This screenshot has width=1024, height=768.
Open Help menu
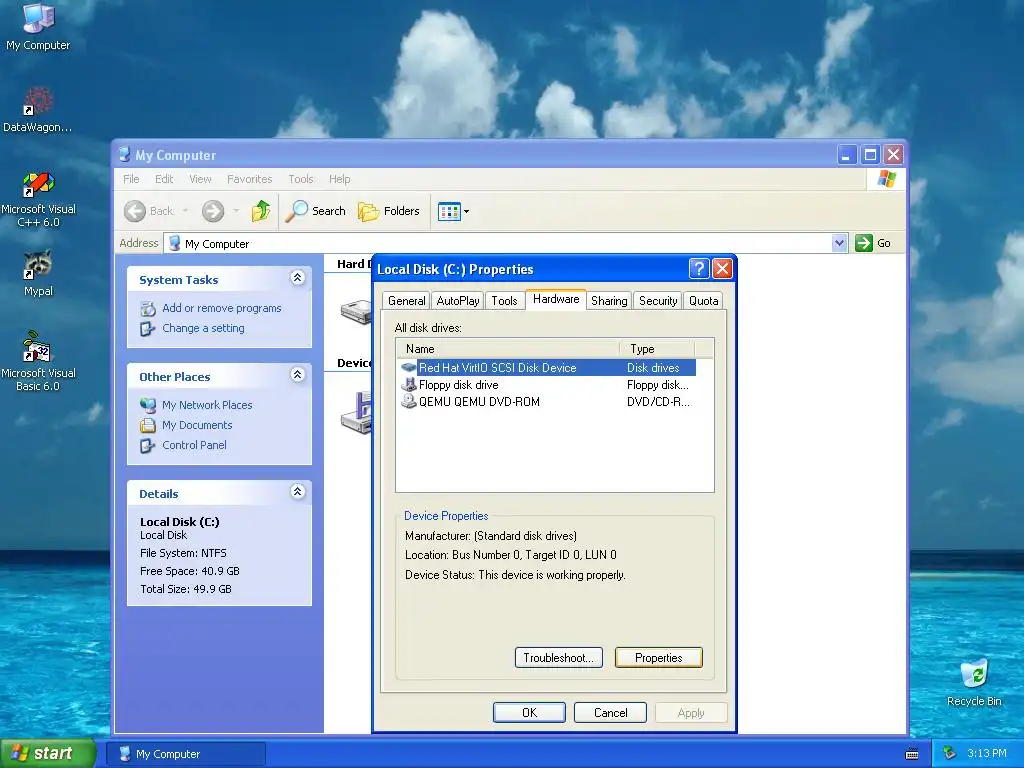pos(340,179)
